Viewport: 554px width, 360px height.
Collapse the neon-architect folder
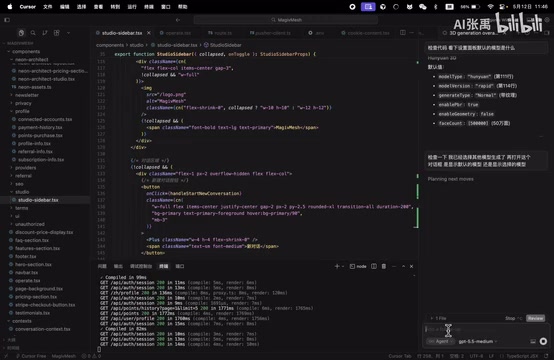coord(31,59)
